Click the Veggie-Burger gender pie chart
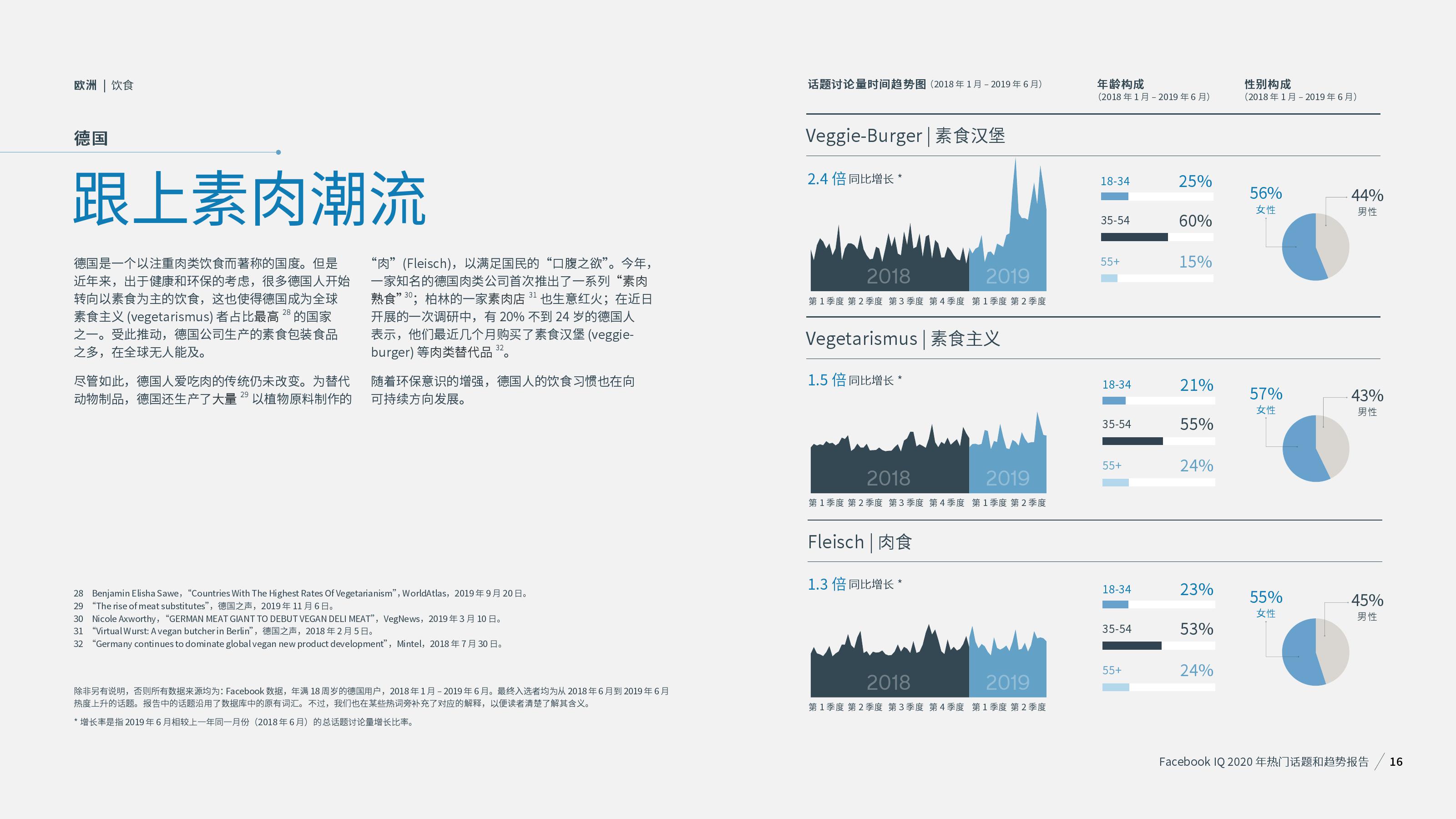The image size is (1456, 819). click(1315, 247)
